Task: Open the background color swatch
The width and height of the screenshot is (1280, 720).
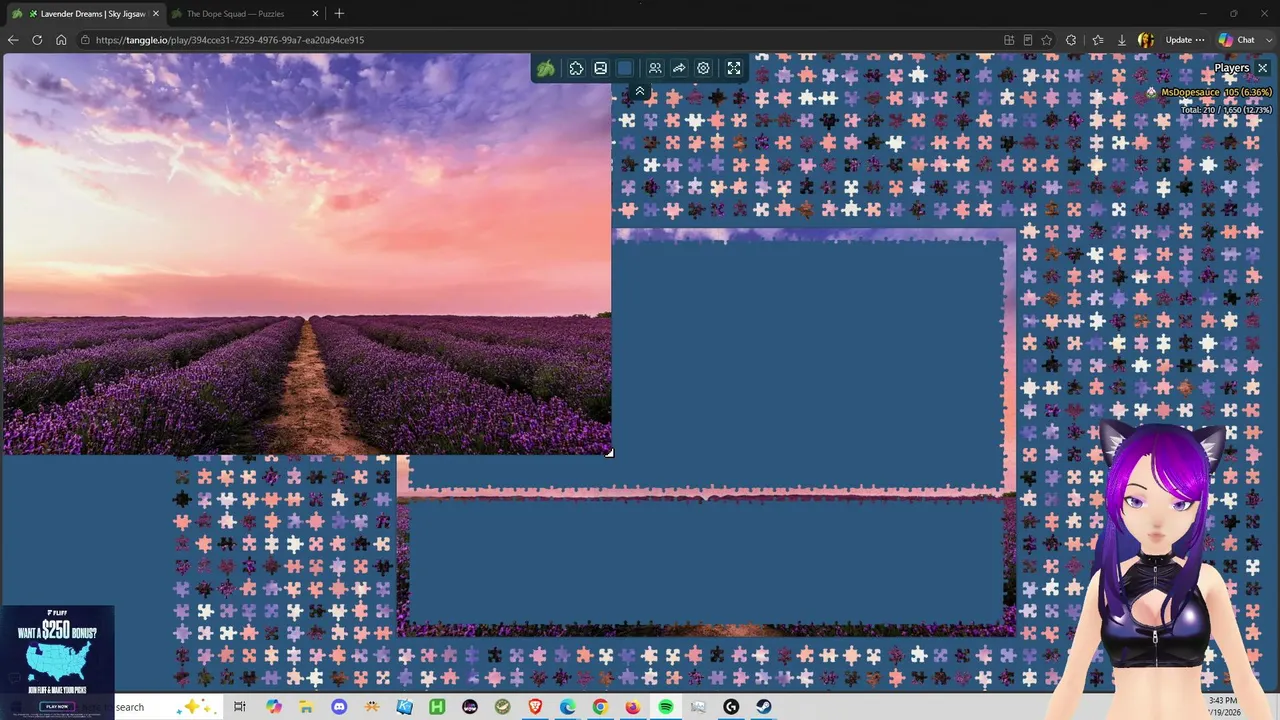Action: point(625,68)
